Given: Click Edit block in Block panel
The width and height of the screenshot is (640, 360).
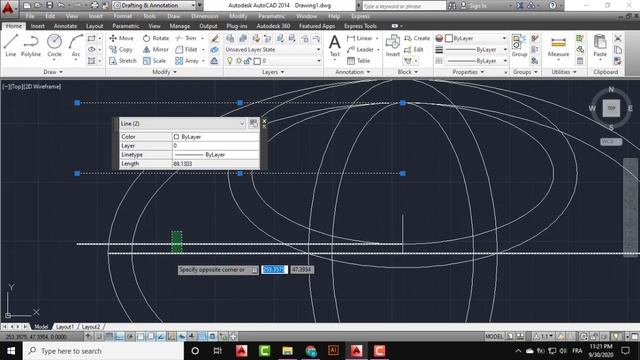Looking at the screenshot, I should (x=413, y=49).
